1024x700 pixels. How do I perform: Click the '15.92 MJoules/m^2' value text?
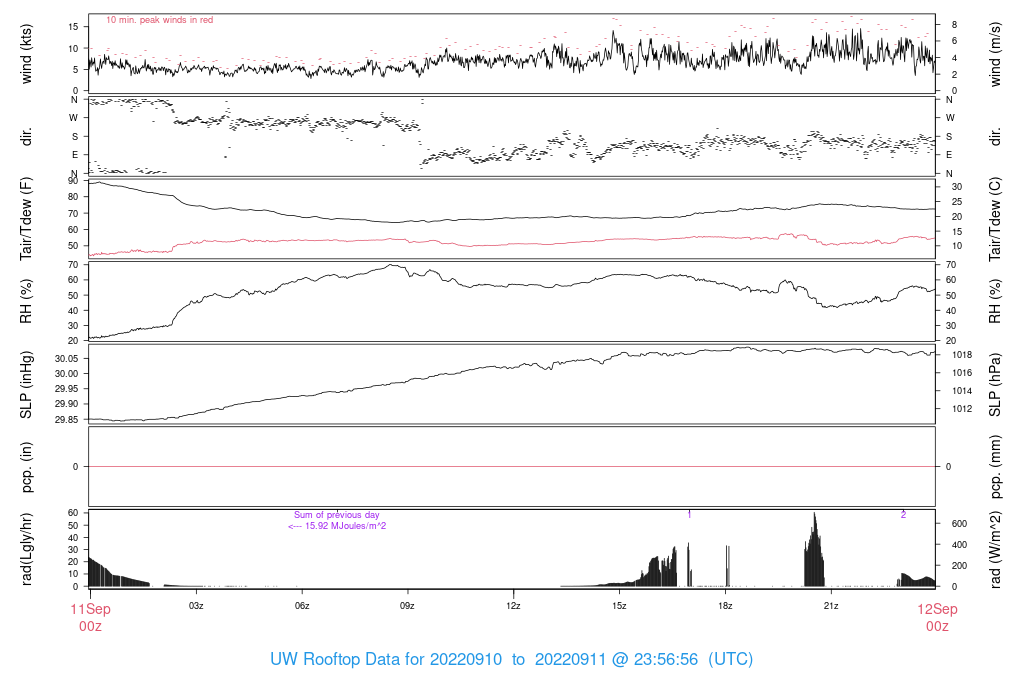345,526
